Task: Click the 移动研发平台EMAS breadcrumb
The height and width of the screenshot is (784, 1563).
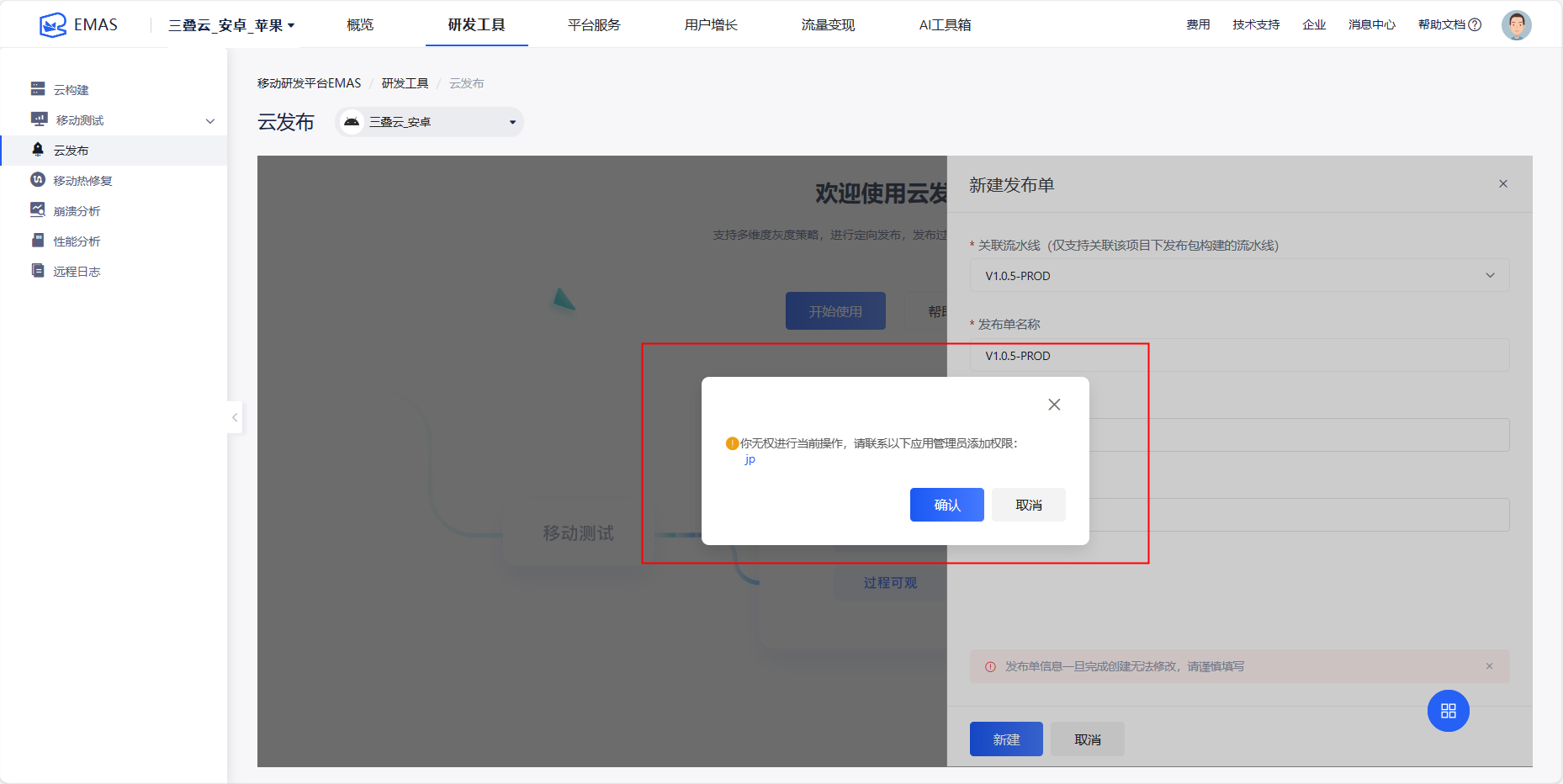Action: coord(309,83)
